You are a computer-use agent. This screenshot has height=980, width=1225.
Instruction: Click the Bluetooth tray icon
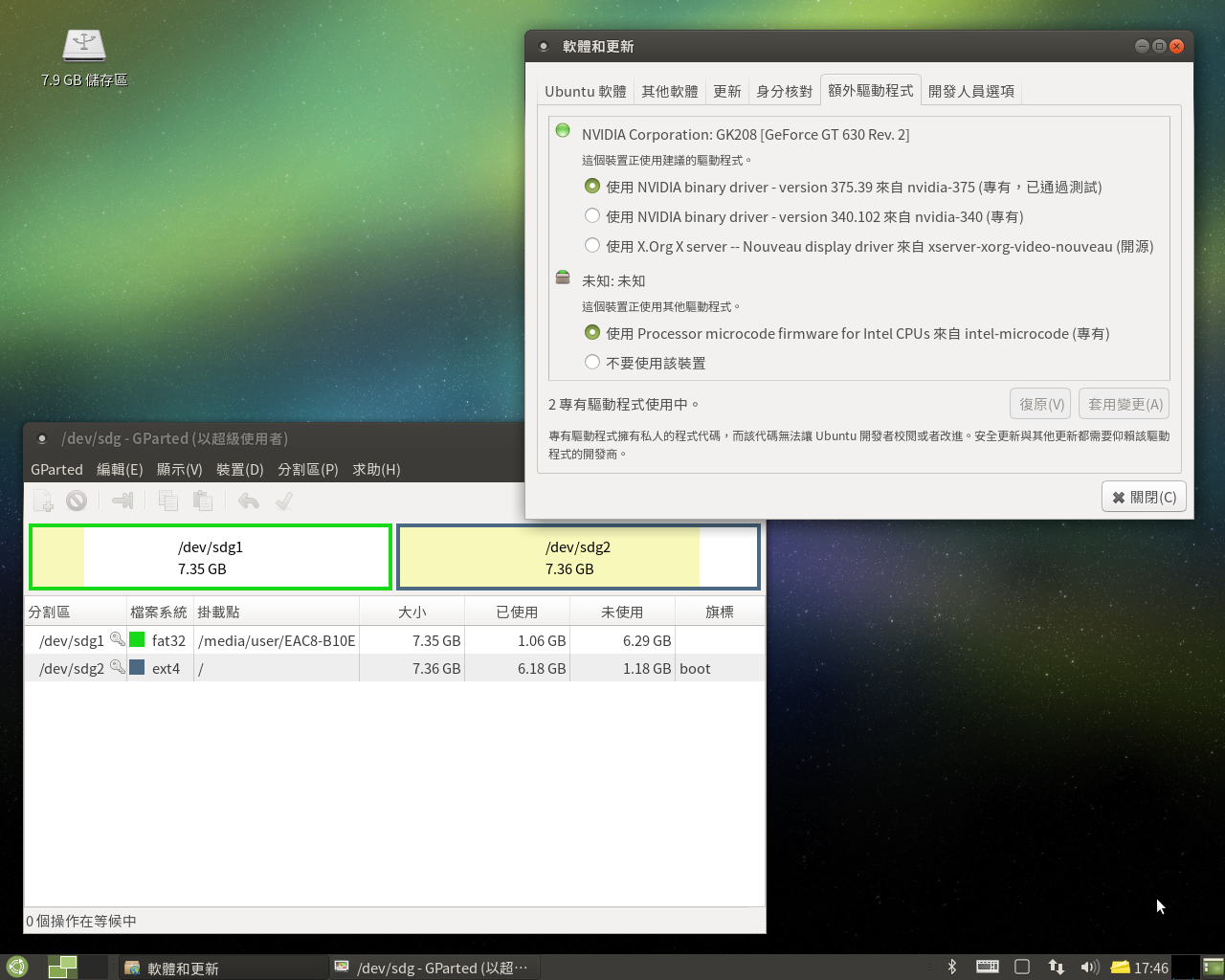pos(952,967)
